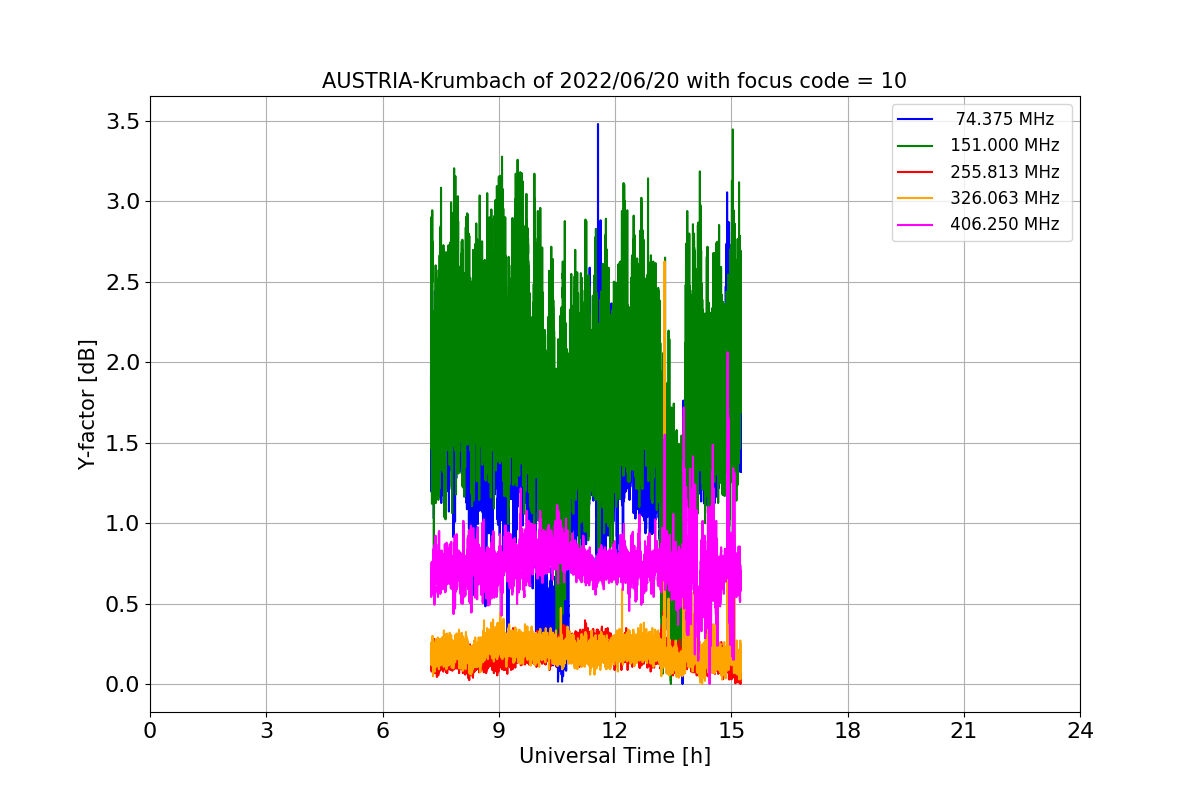Image resolution: width=1200 pixels, height=800 pixels.
Task: Click the plot title mentioning AUSTRIA-Krumbach
Action: click(614, 81)
